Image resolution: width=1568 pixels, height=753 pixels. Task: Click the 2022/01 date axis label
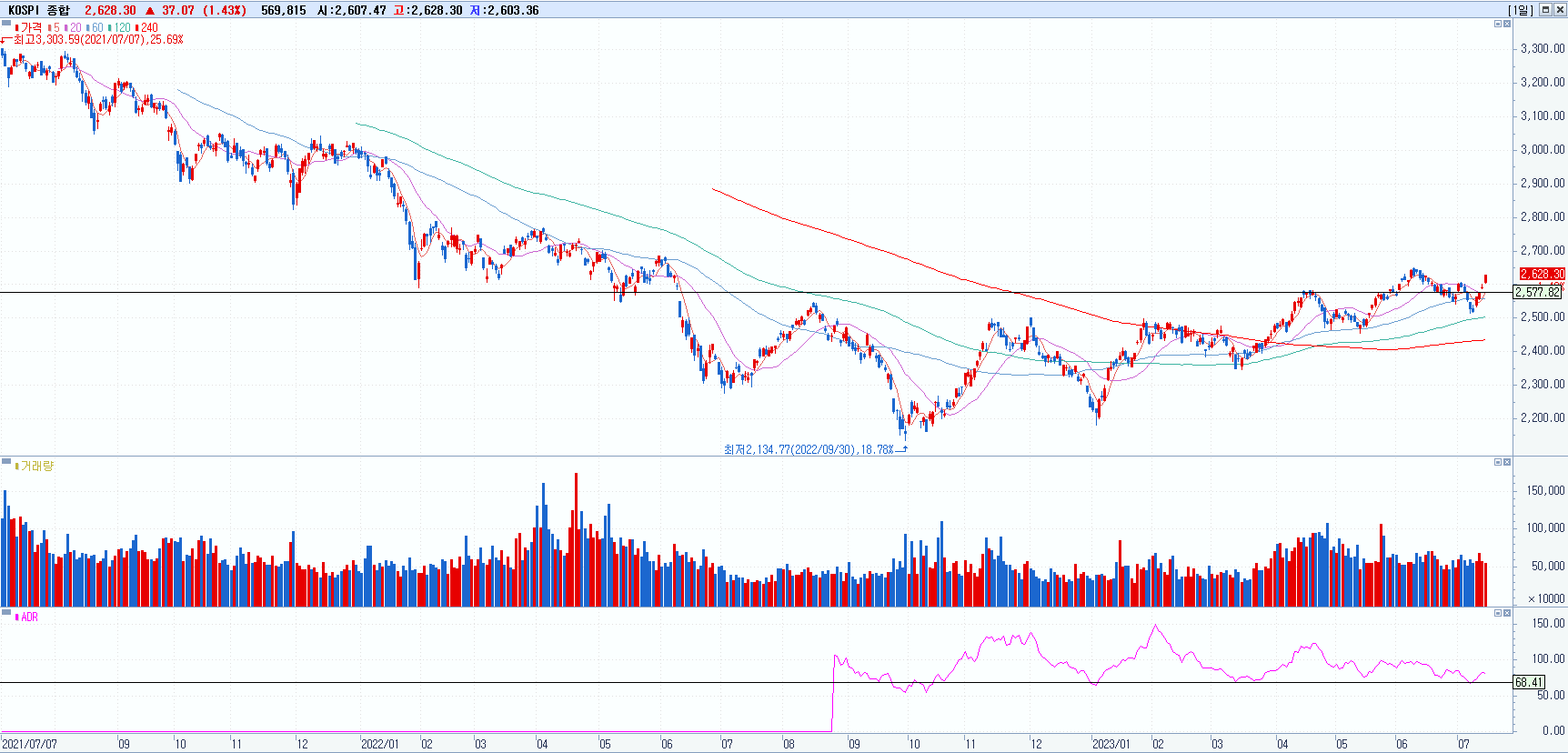click(379, 744)
